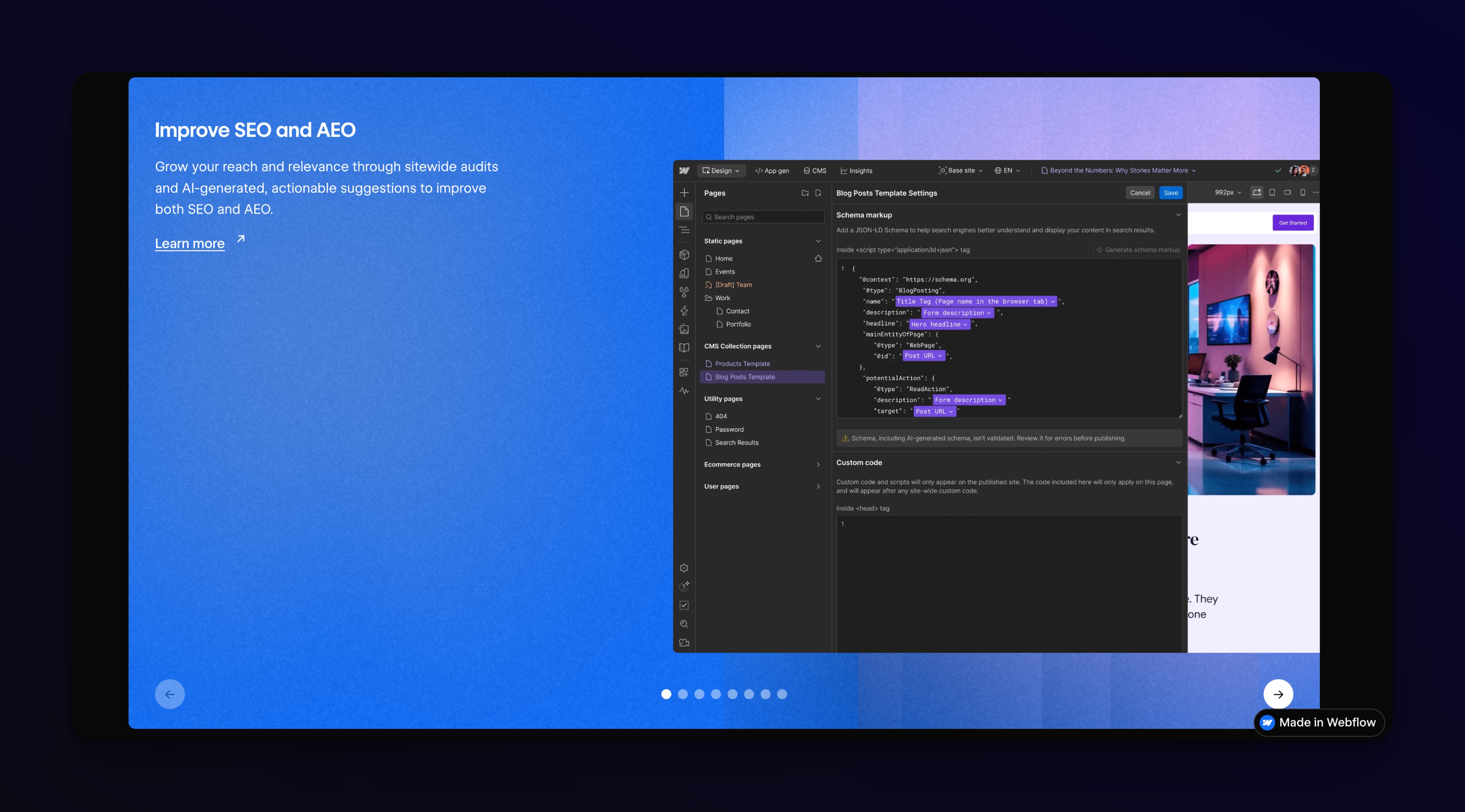Open the Components cube icon
1465x812 pixels.
pos(684,255)
